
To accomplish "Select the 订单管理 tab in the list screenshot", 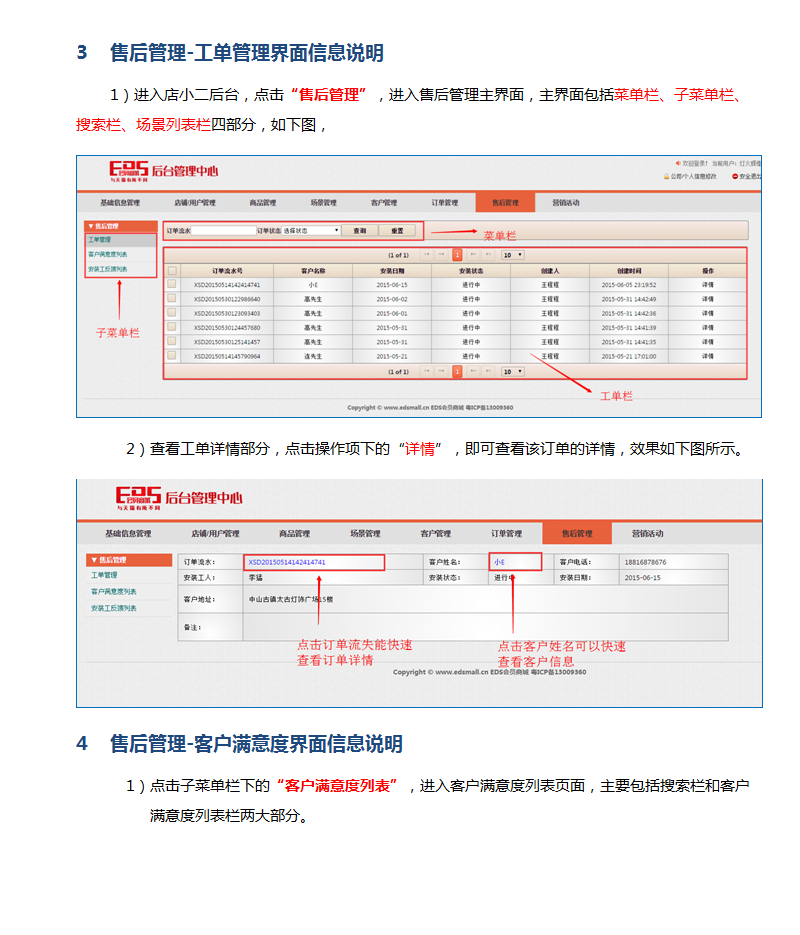I will tap(445, 203).
